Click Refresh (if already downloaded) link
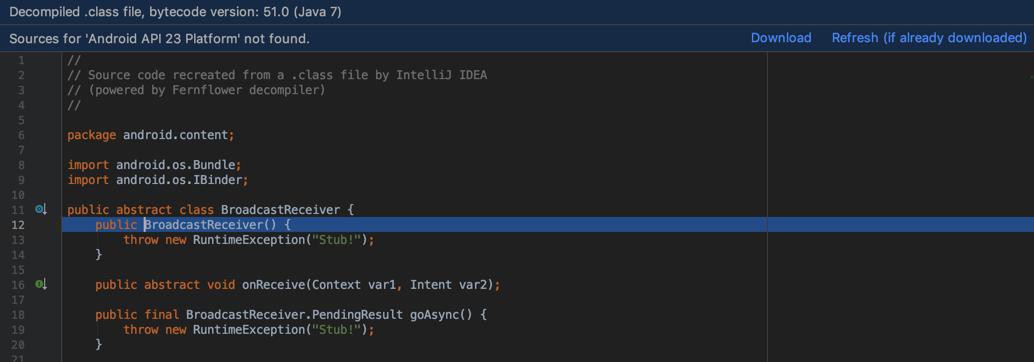1034x362 pixels. pyautogui.click(x=929, y=38)
